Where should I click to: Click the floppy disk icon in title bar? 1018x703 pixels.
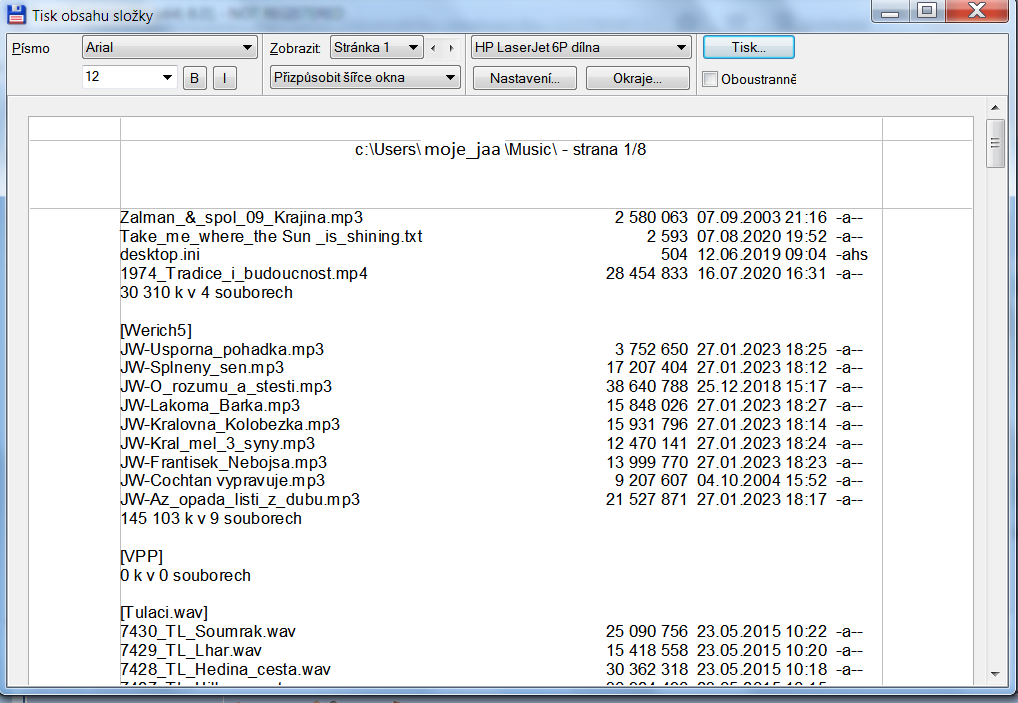pyautogui.click(x=17, y=15)
